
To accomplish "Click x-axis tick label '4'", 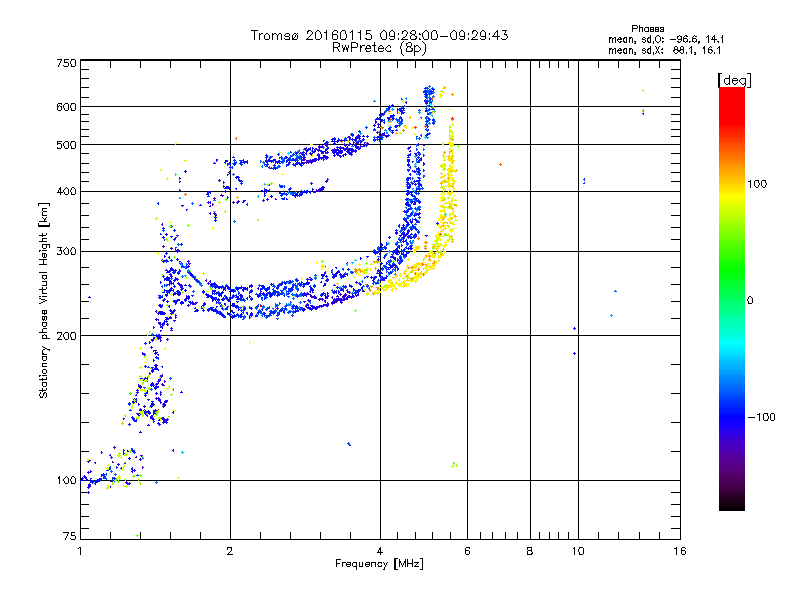I will tap(380, 551).
